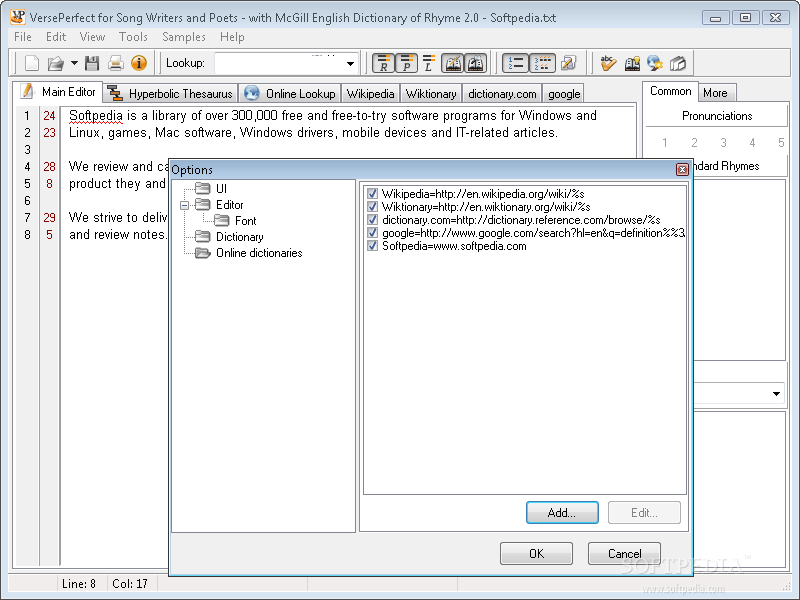Select the More tab in right panel
Image resolution: width=800 pixels, height=600 pixels.
click(715, 93)
